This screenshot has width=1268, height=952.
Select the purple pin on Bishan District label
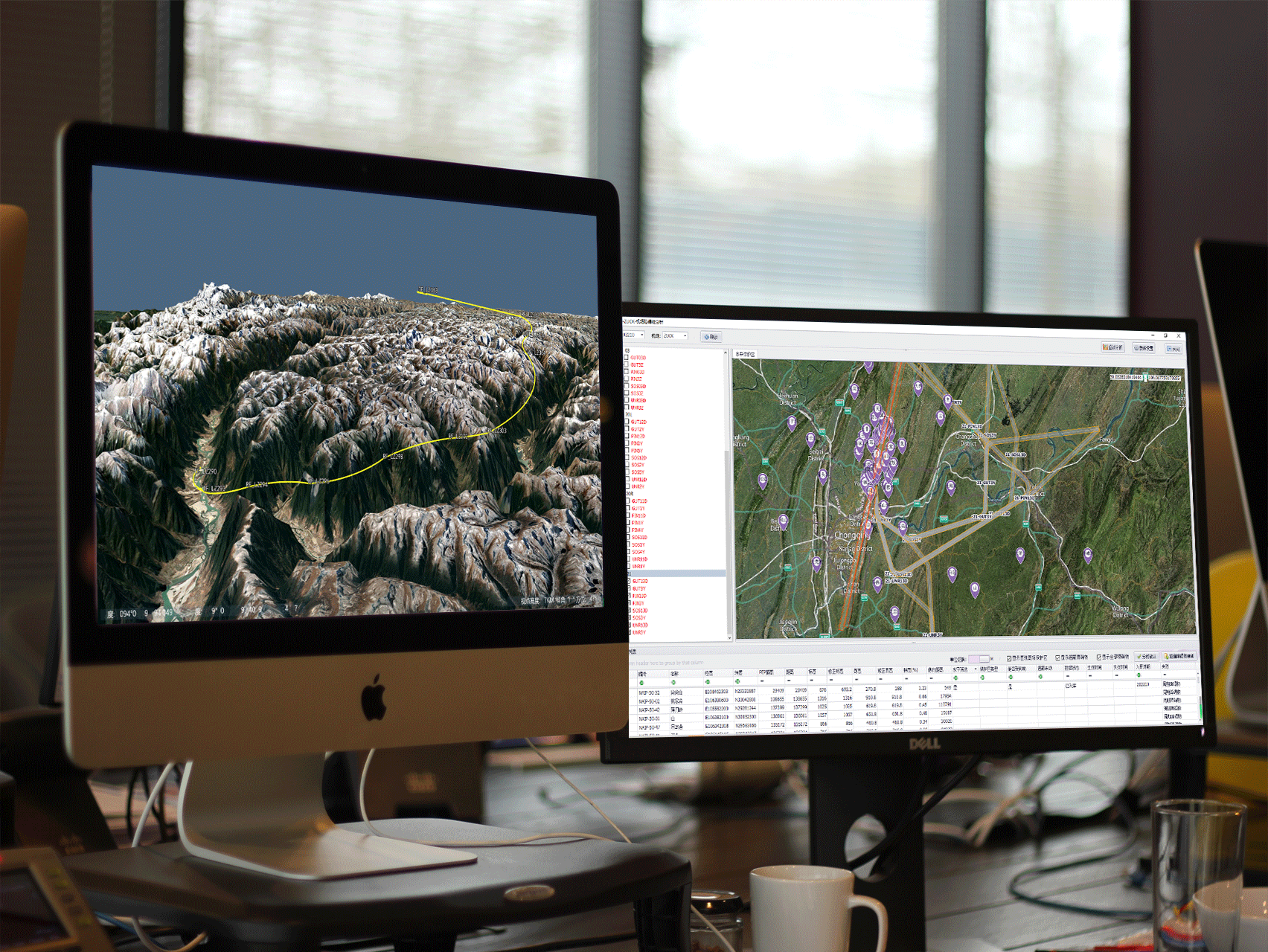click(784, 522)
